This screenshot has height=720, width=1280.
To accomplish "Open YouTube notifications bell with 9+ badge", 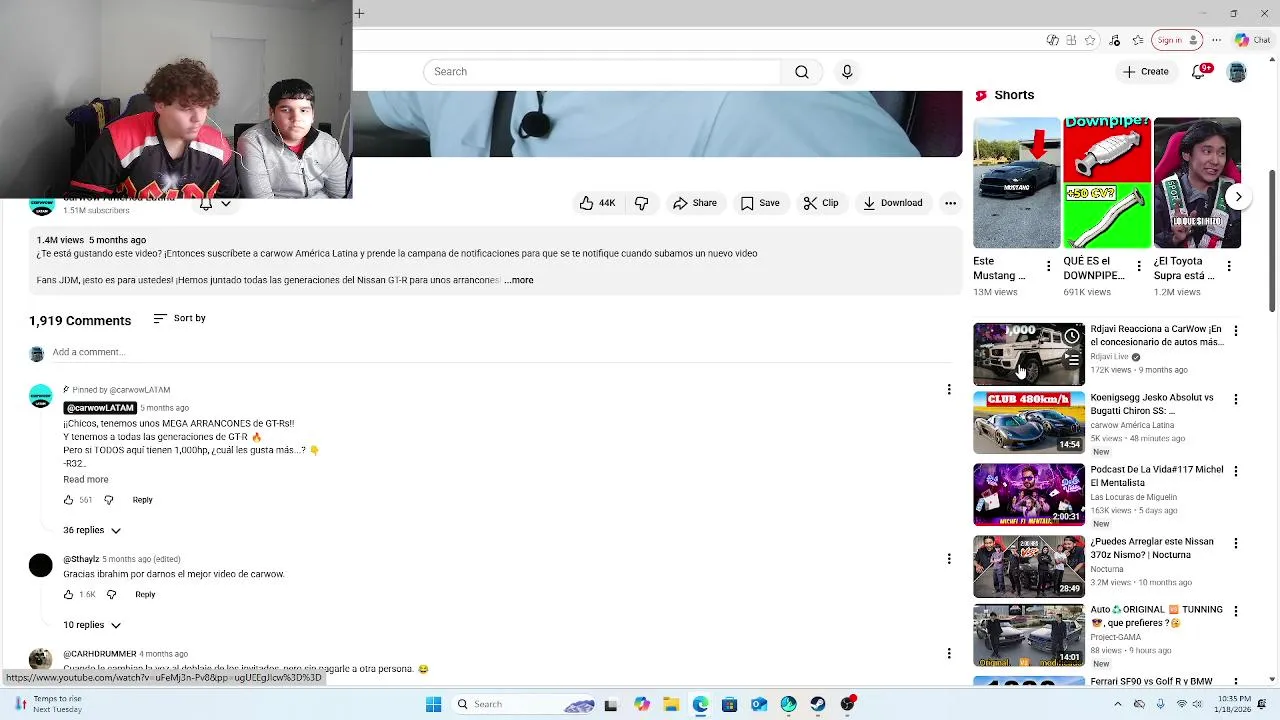I will [1199, 72].
